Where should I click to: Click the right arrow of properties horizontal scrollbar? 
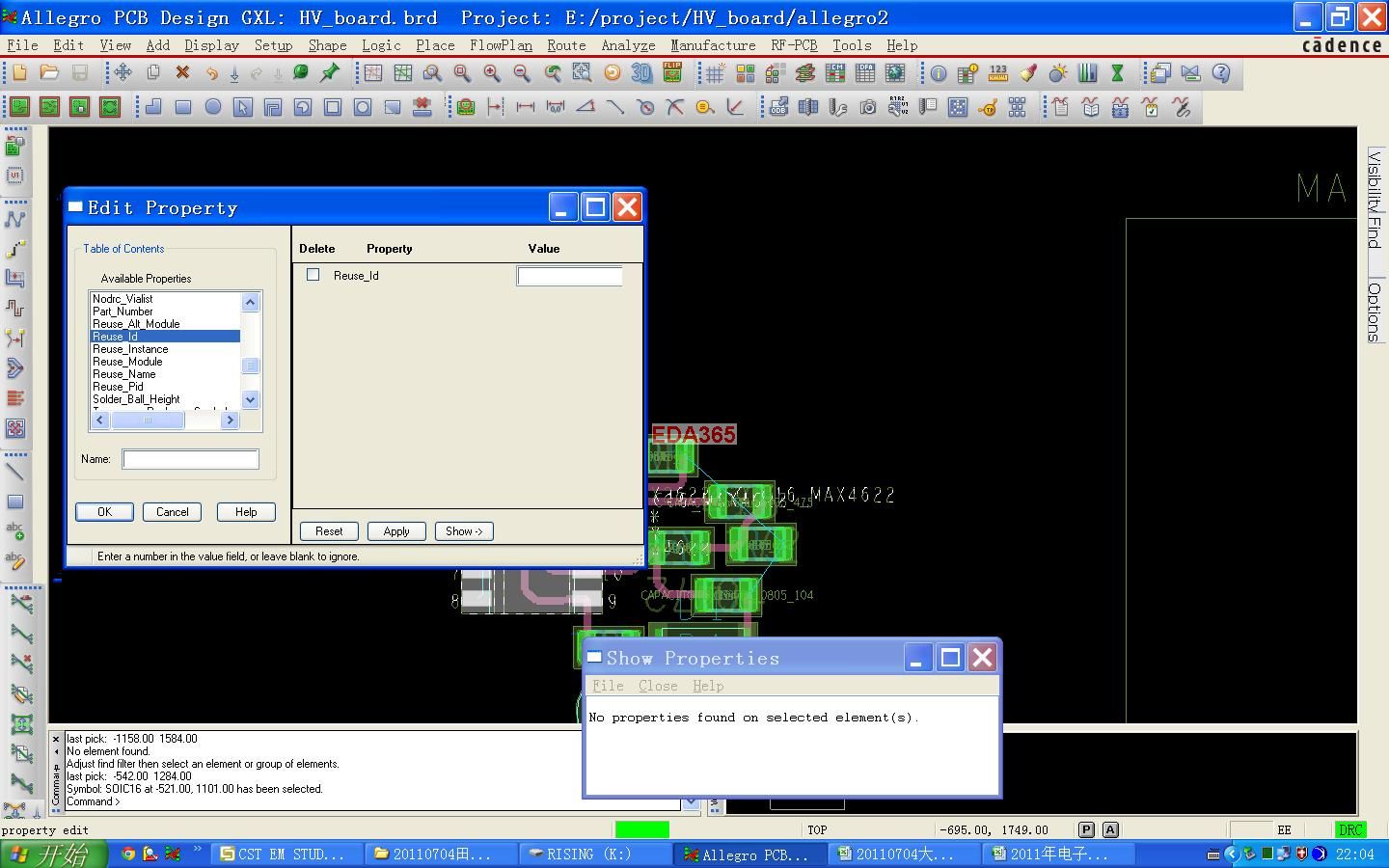pyautogui.click(x=230, y=420)
